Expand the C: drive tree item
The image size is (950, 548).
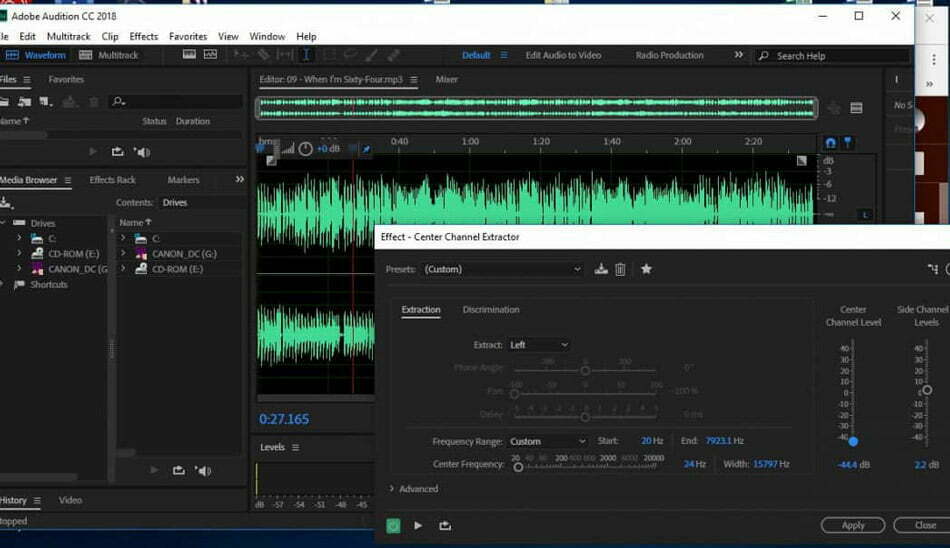[x=19, y=238]
